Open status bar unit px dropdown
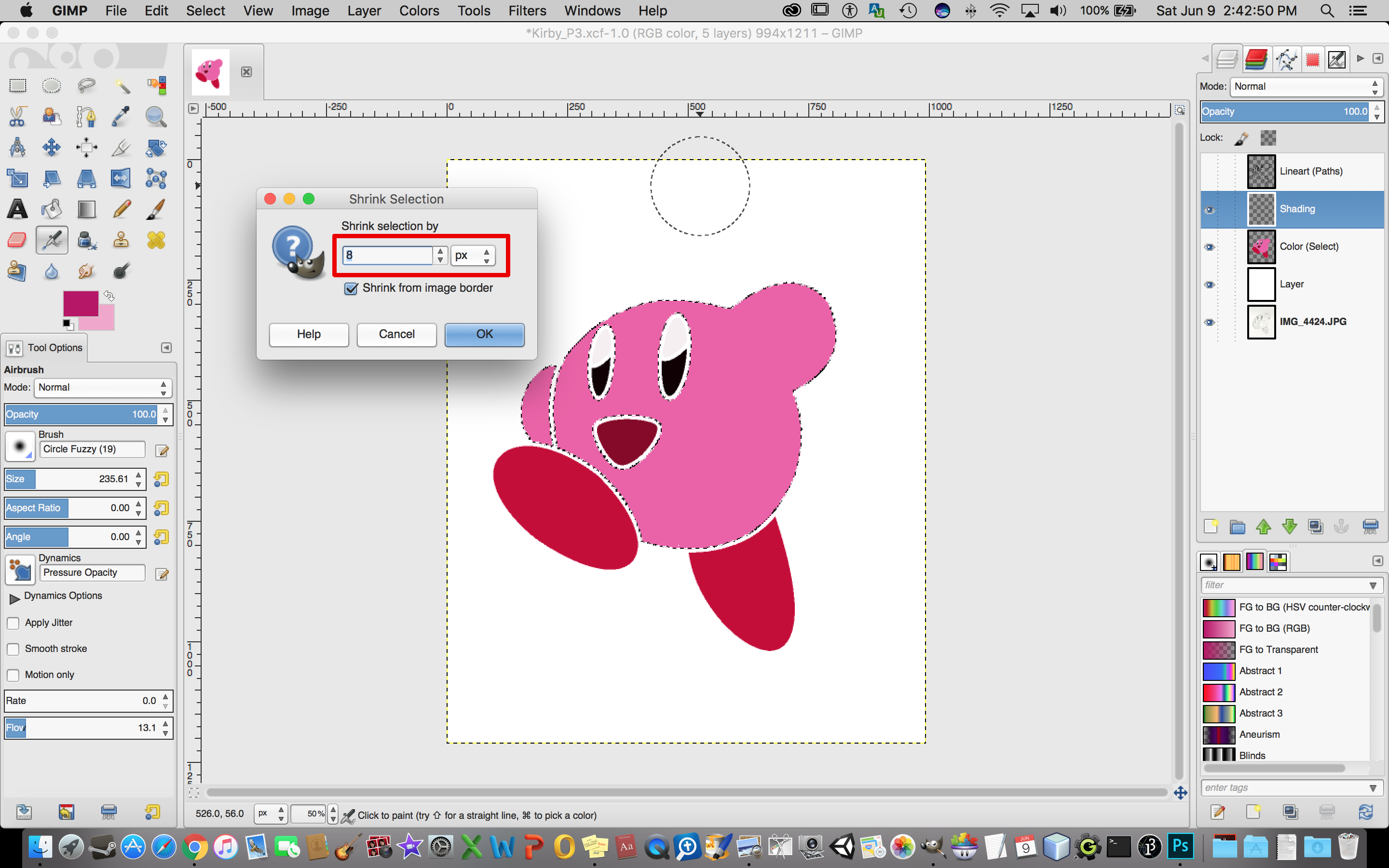This screenshot has height=868, width=1389. pyautogui.click(x=271, y=814)
